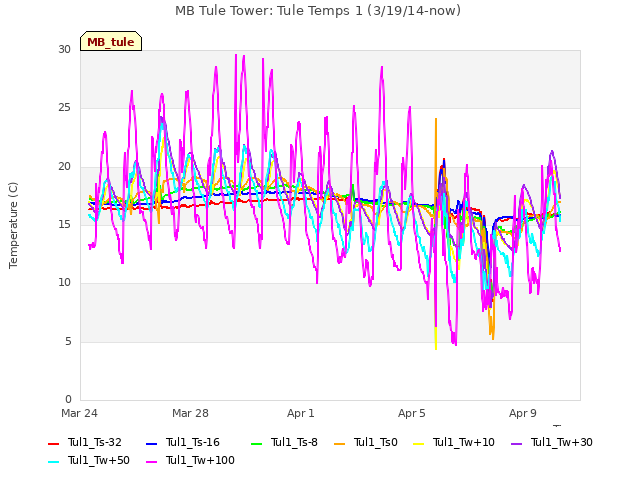Image resolution: width=640 pixels, height=480 pixels.
Task: Click the 10 y-axis tick label
Action: [x=64, y=282]
